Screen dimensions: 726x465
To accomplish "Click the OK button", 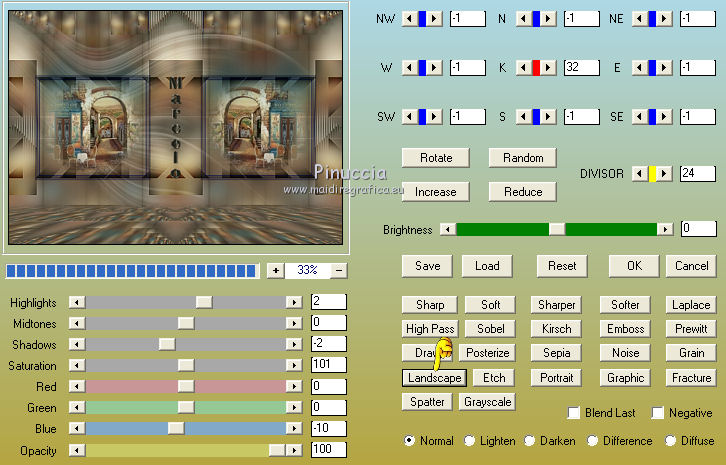I will pos(634,266).
